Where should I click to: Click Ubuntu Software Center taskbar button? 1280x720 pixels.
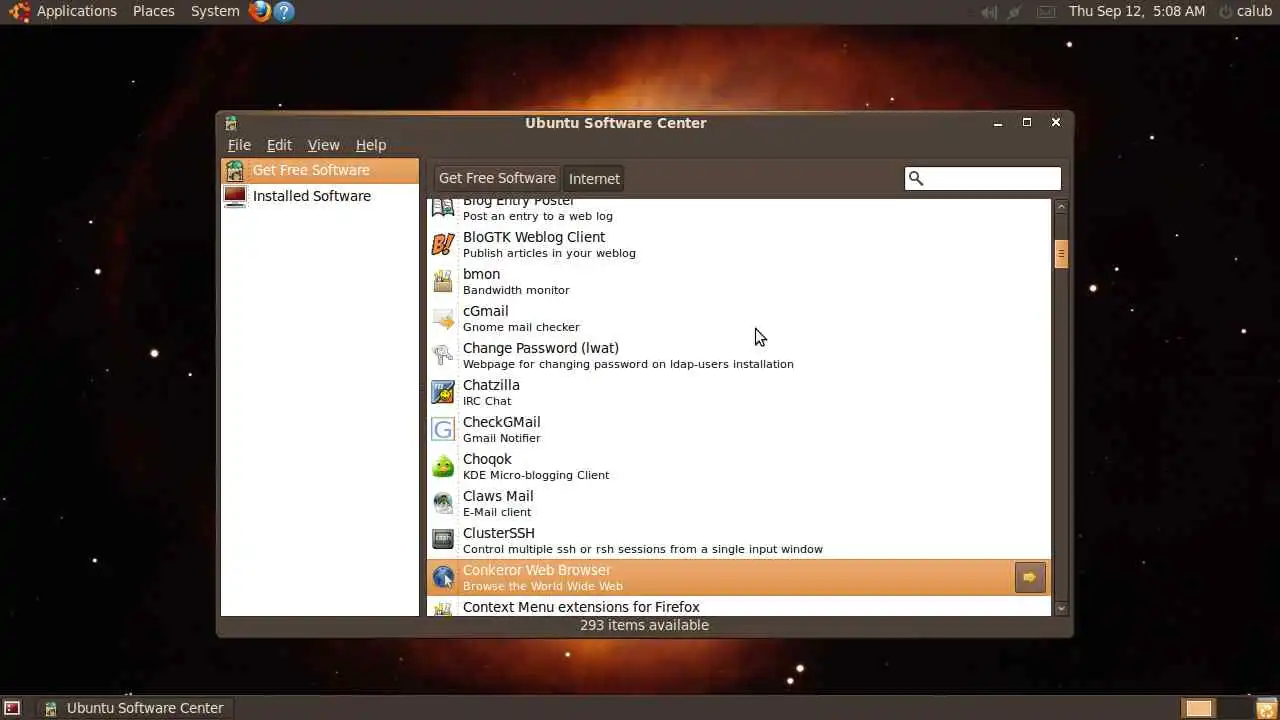[135, 708]
